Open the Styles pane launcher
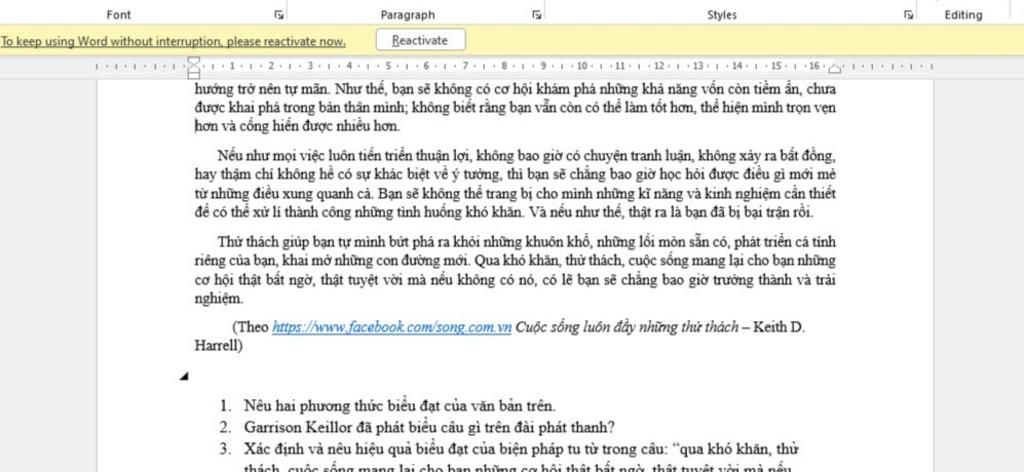The image size is (1024, 472). 908,14
